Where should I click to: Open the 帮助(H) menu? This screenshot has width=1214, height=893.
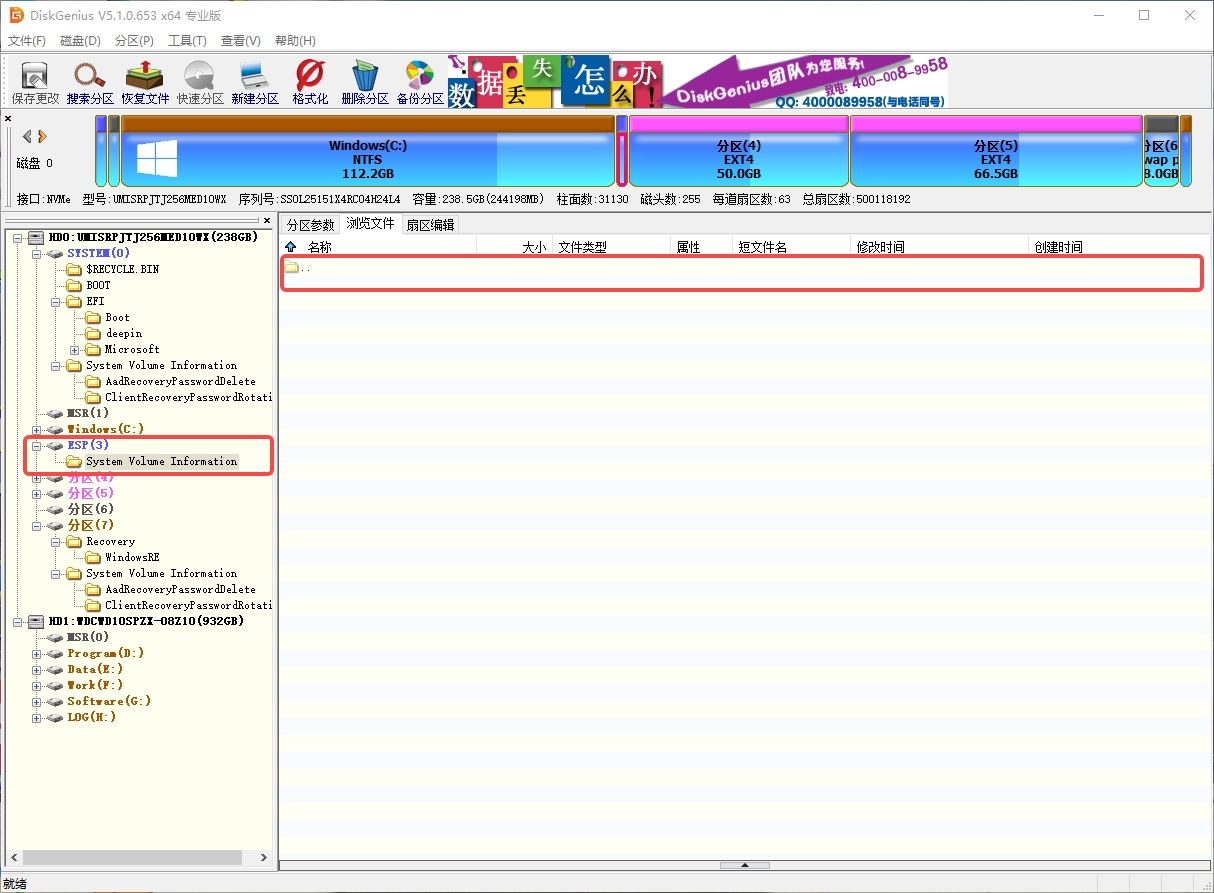(x=295, y=41)
